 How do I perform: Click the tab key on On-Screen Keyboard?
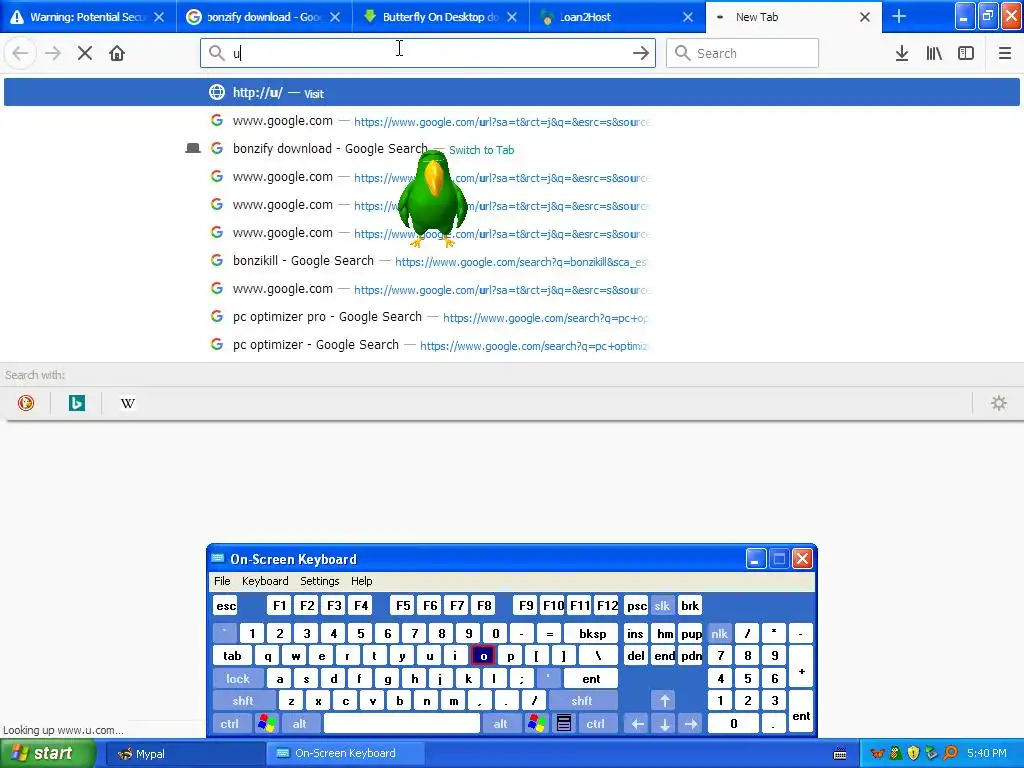tap(232, 656)
